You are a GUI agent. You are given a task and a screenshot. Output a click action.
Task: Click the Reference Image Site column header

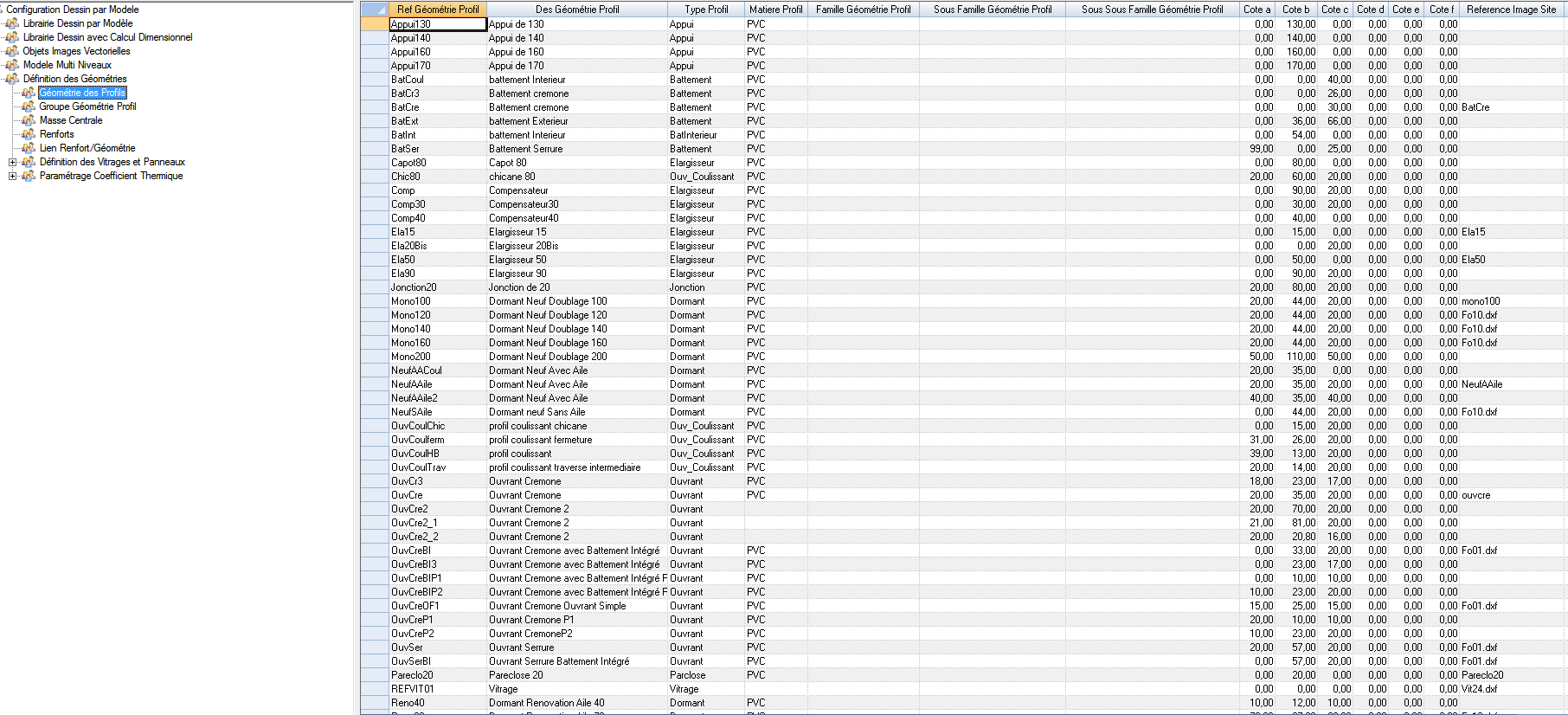(1511, 10)
